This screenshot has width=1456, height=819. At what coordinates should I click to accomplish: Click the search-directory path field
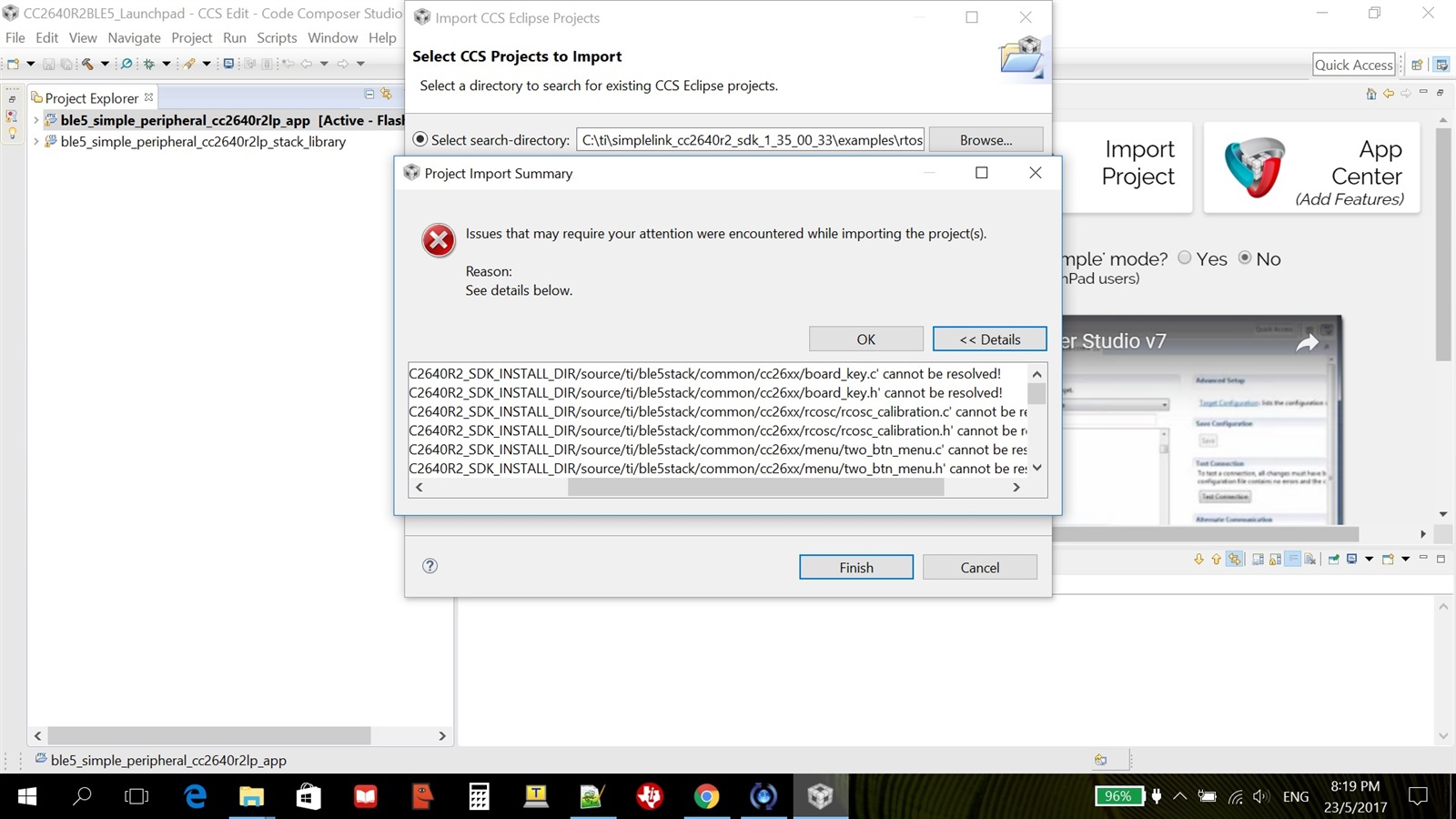[752, 139]
